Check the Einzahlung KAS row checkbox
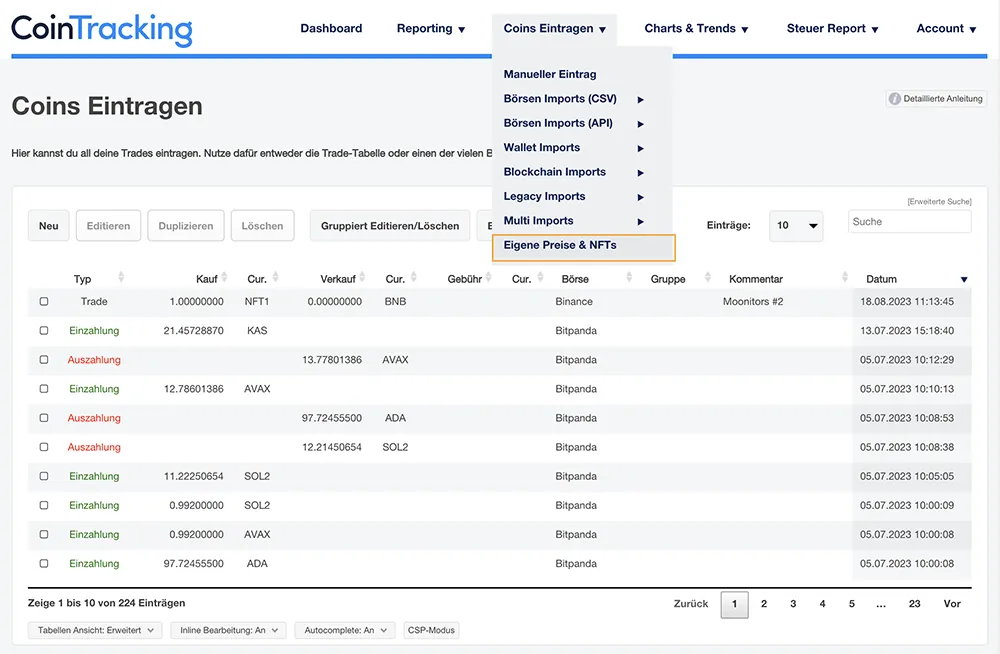Viewport: 1000px width, 654px height. [x=44, y=331]
